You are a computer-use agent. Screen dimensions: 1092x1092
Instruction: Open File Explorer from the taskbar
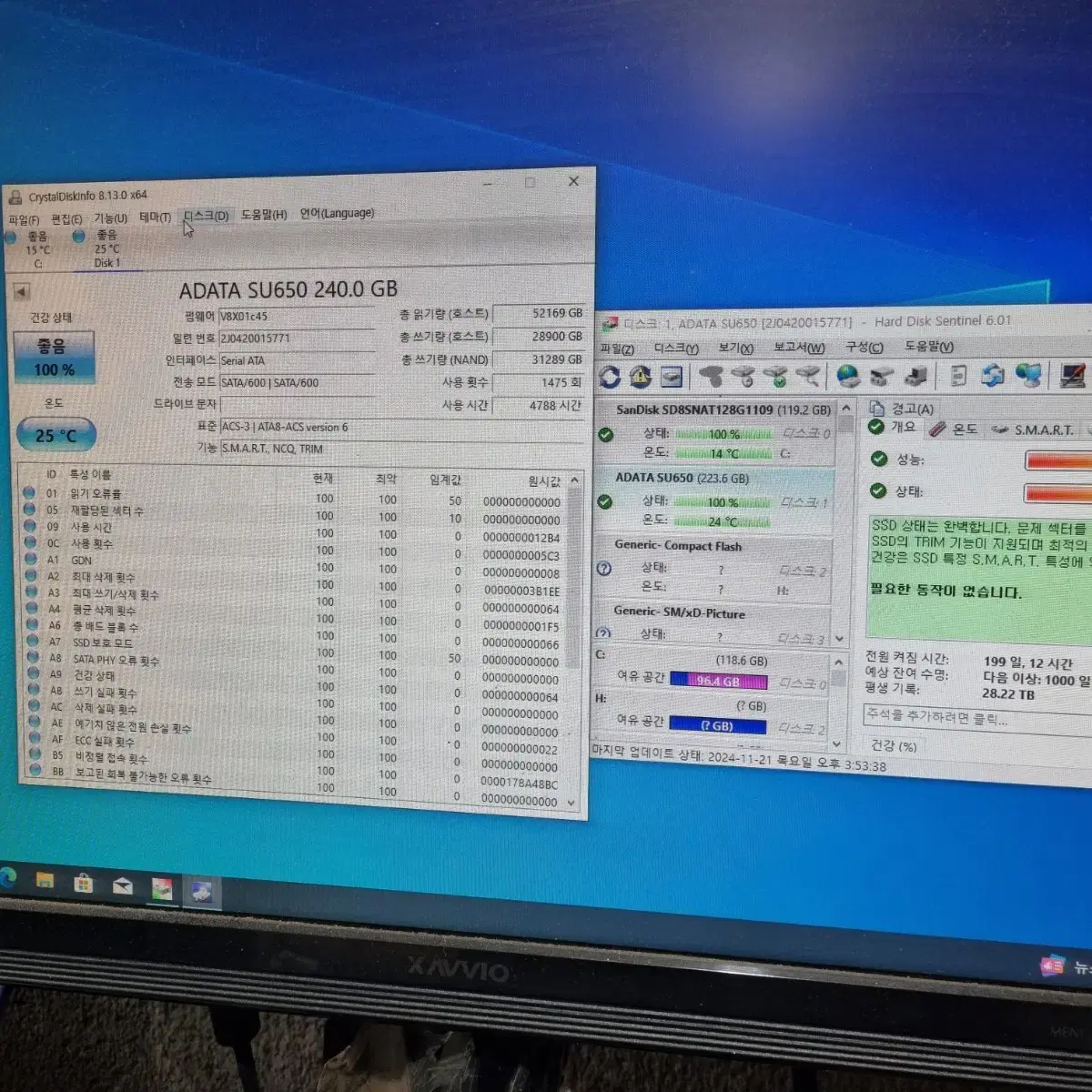point(45,881)
